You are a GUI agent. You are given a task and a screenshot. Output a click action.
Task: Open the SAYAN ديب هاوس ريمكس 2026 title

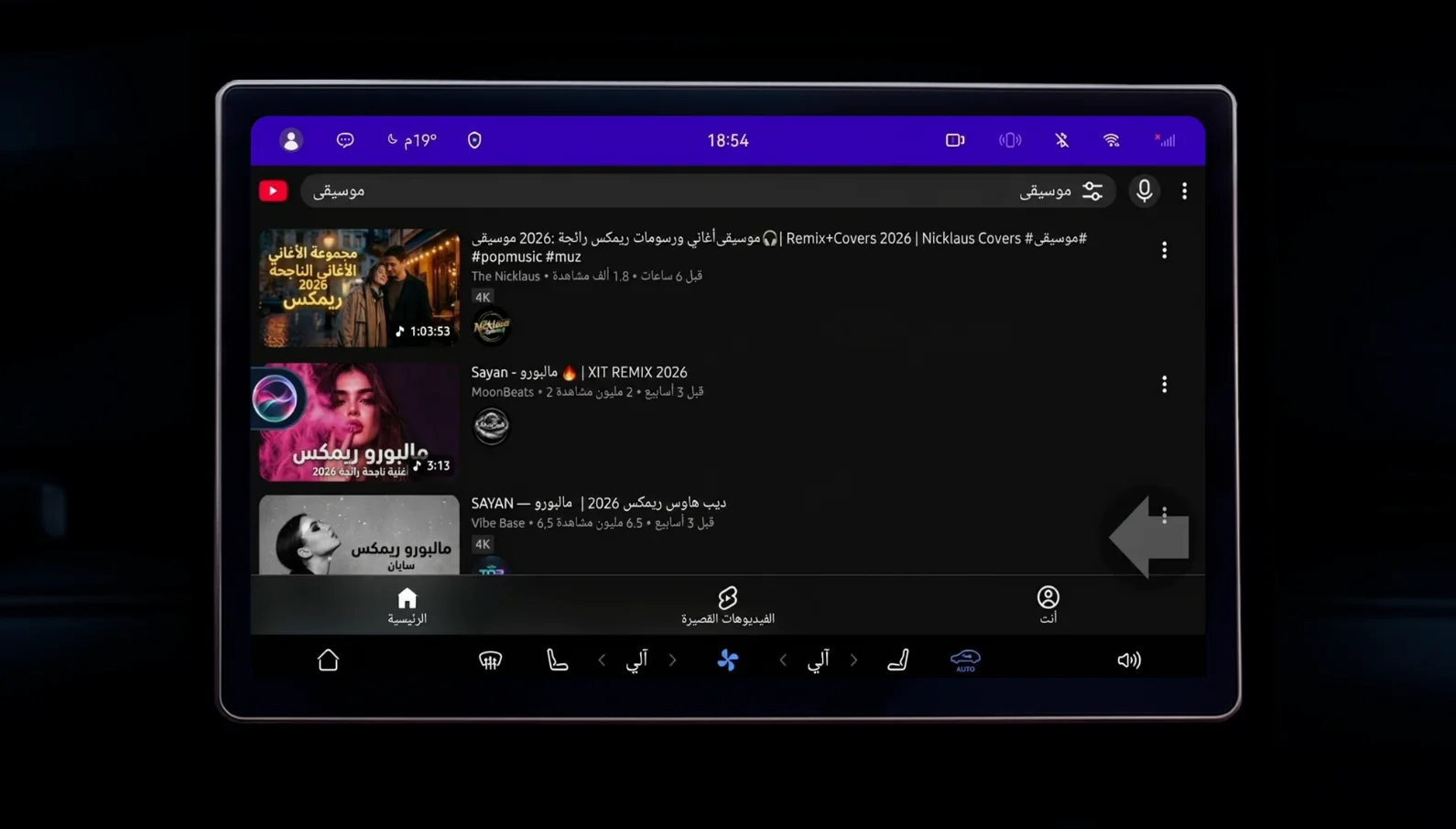pos(599,503)
